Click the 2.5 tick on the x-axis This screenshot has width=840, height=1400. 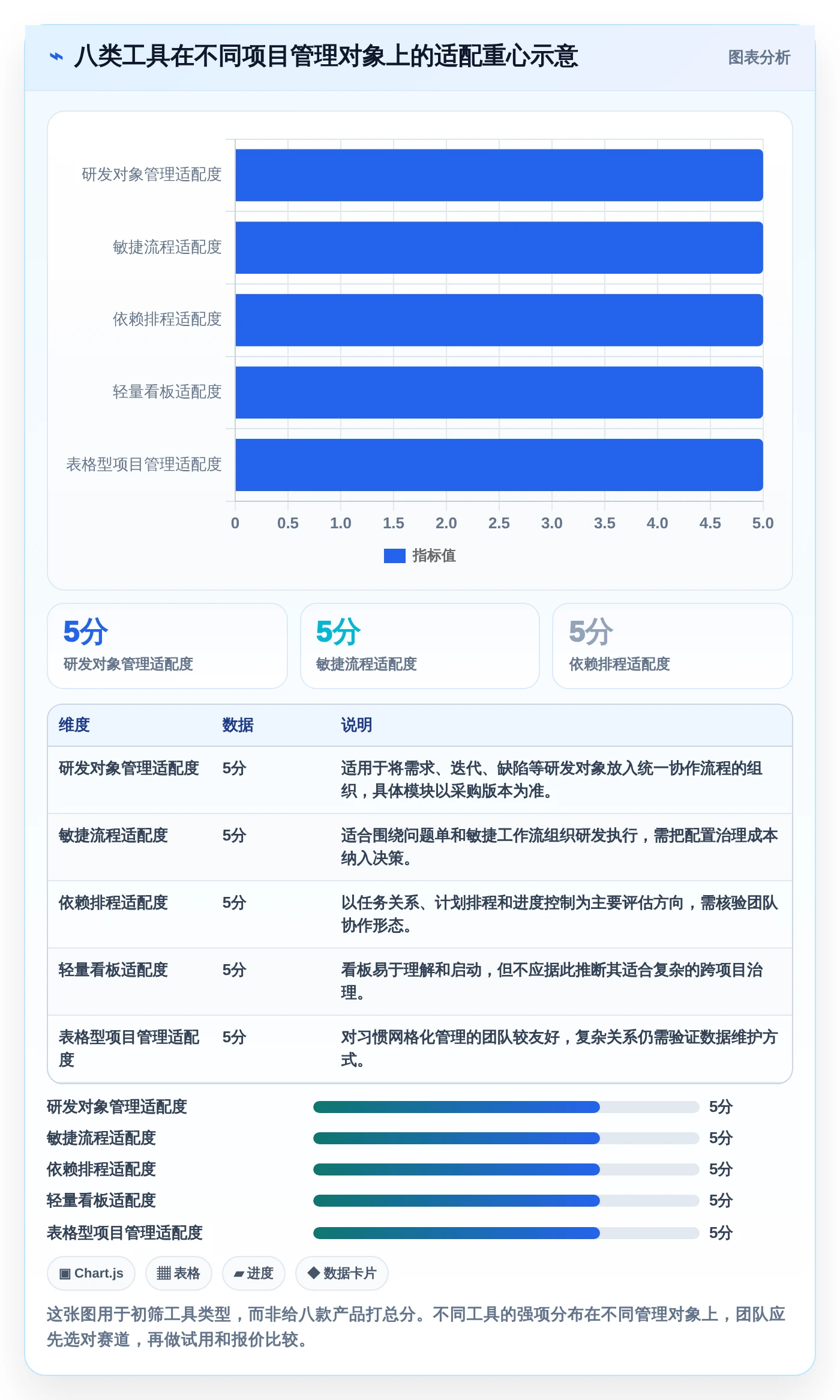[499, 523]
